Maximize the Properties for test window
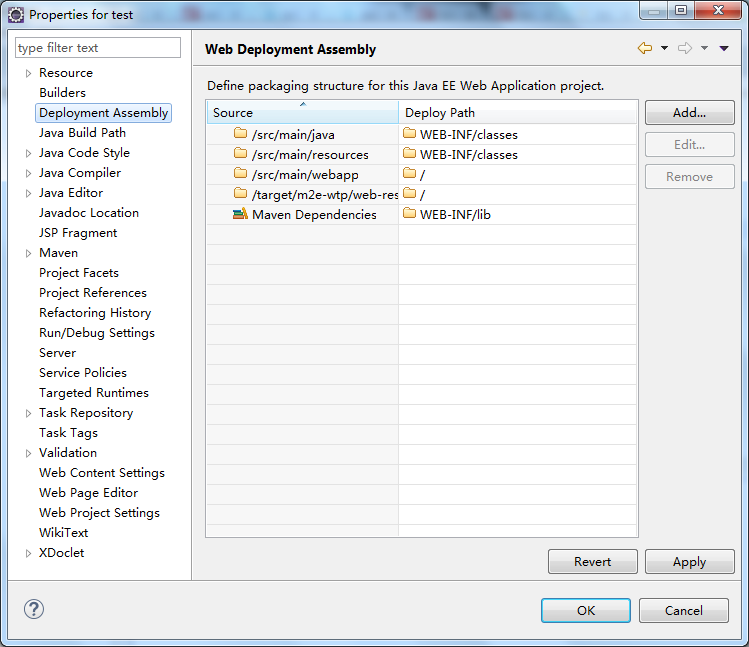The image size is (749, 647). 681,10
